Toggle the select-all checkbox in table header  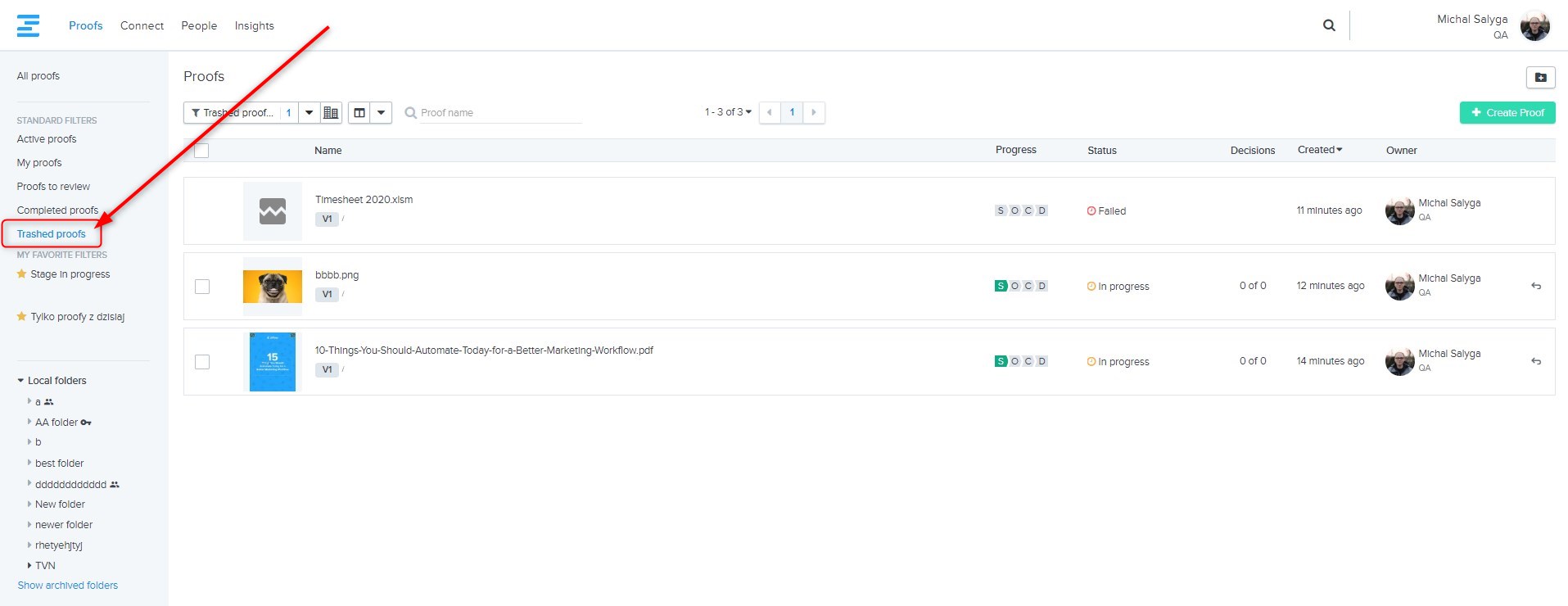[201, 151]
